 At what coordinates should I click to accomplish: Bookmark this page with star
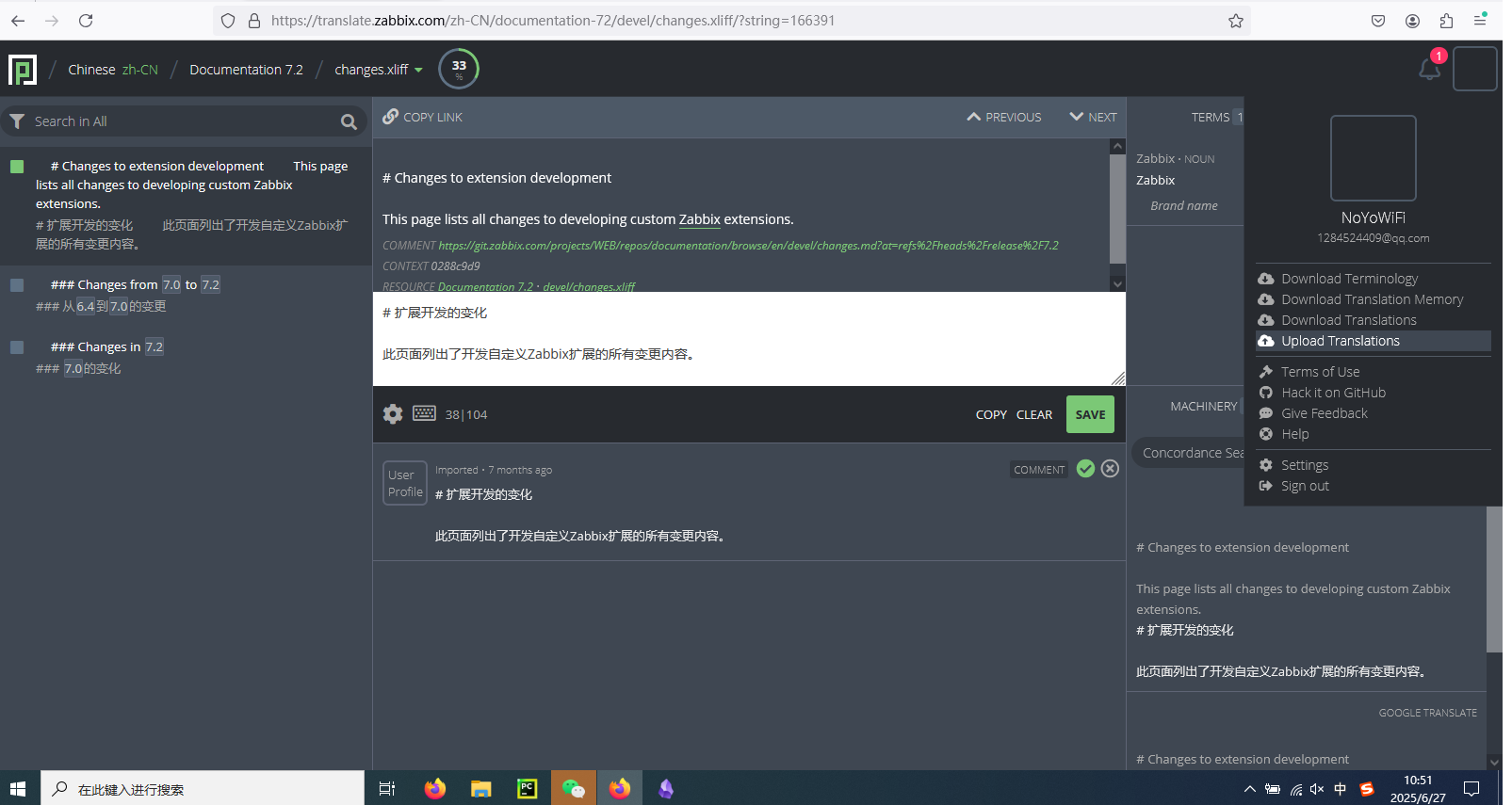click(x=1236, y=21)
